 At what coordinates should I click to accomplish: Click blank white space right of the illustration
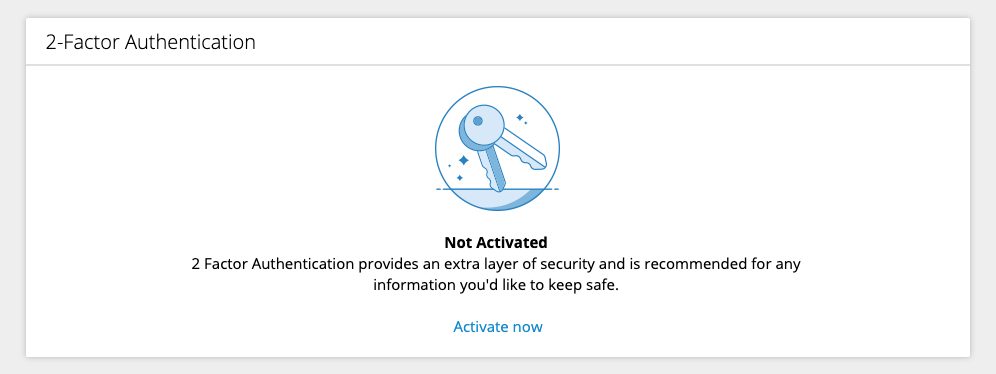pos(762,152)
